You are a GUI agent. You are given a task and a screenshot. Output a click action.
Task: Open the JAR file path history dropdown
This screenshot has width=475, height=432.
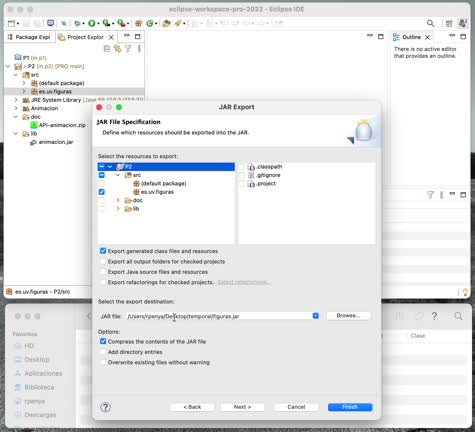(x=315, y=316)
